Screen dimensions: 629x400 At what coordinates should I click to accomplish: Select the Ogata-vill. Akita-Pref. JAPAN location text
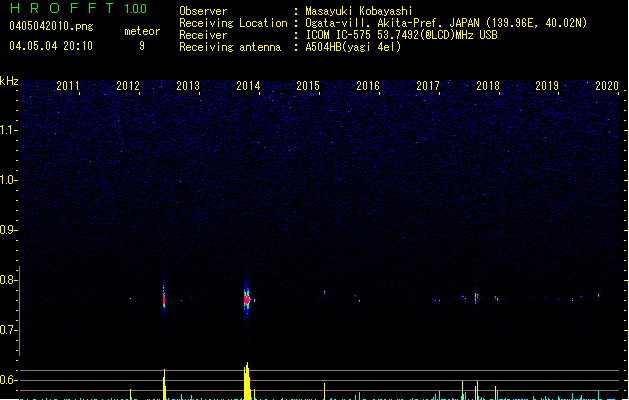click(446, 23)
